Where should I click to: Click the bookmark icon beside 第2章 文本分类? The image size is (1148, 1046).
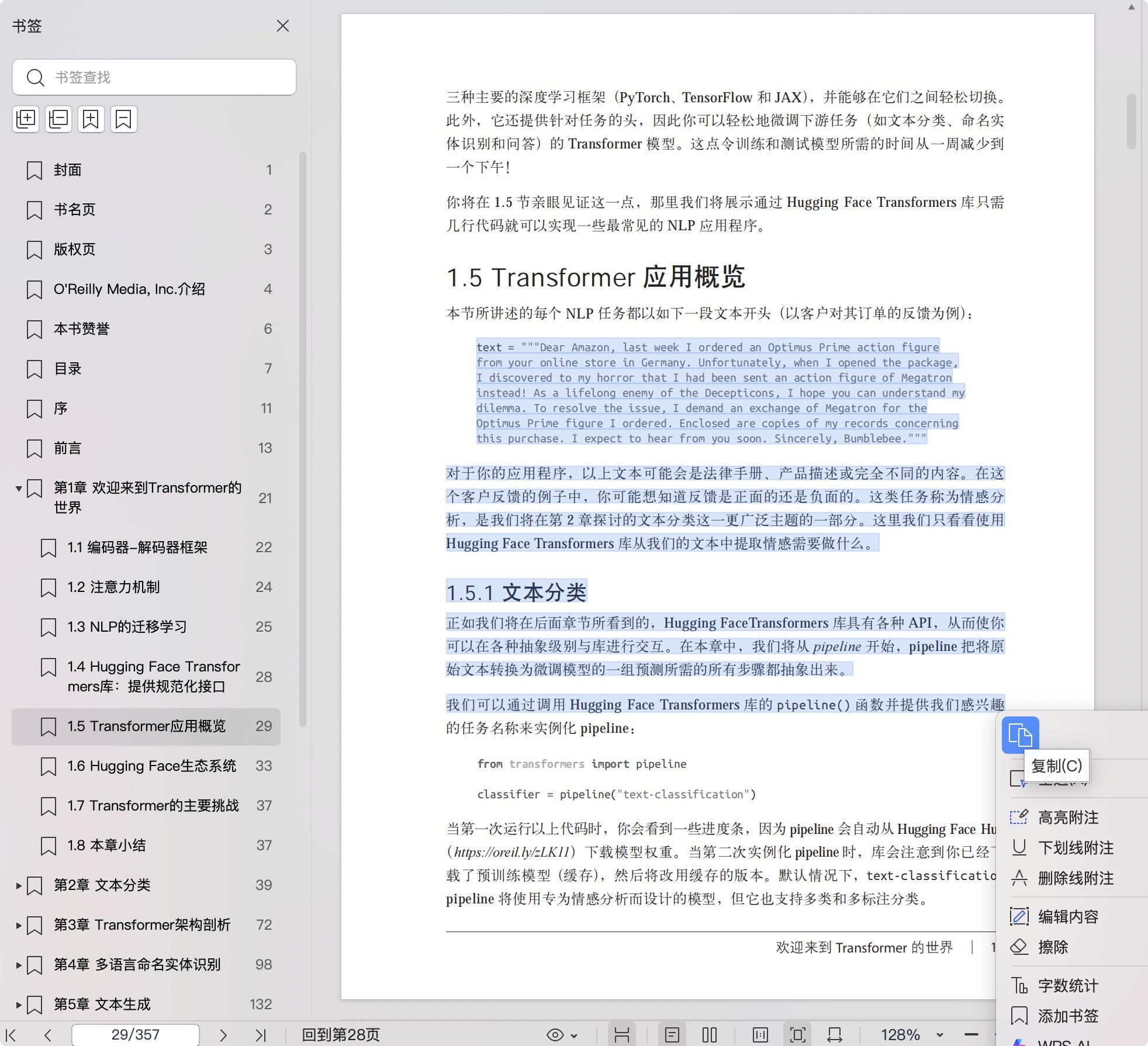click(x=34, y=886)
